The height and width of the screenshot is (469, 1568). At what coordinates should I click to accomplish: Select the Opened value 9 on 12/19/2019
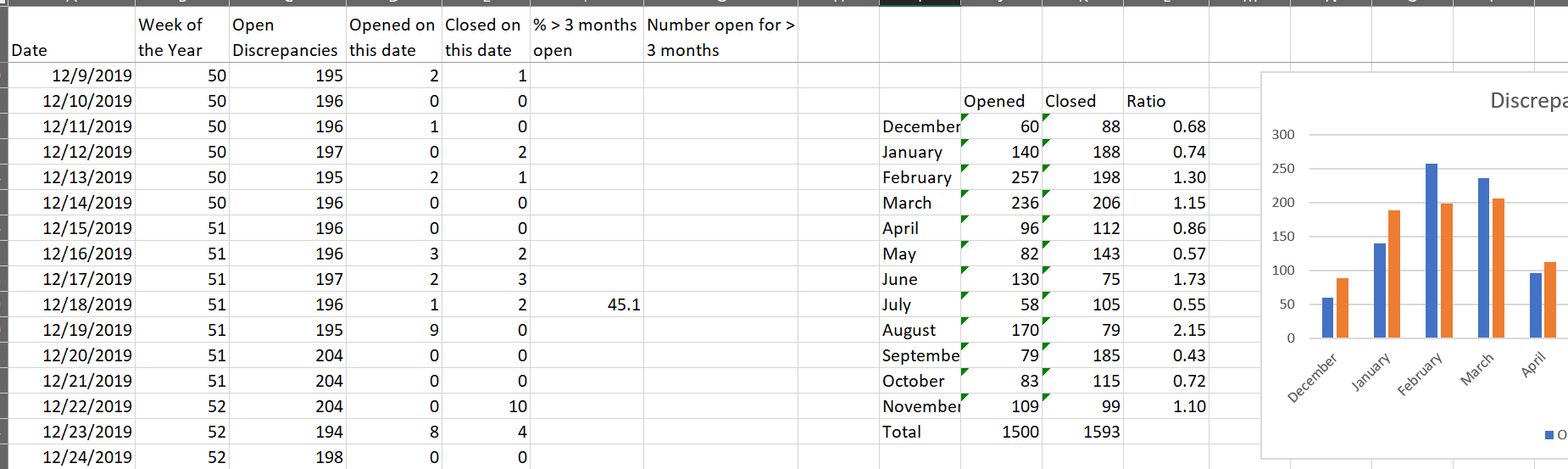(393, 330)
